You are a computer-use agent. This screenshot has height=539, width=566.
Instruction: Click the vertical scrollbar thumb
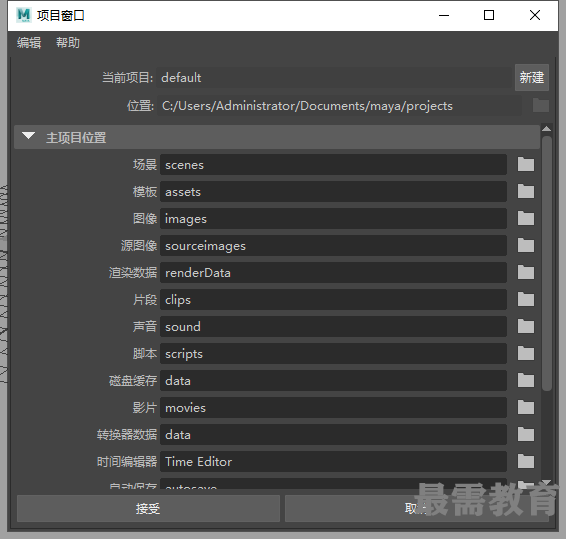pos(547,263)
